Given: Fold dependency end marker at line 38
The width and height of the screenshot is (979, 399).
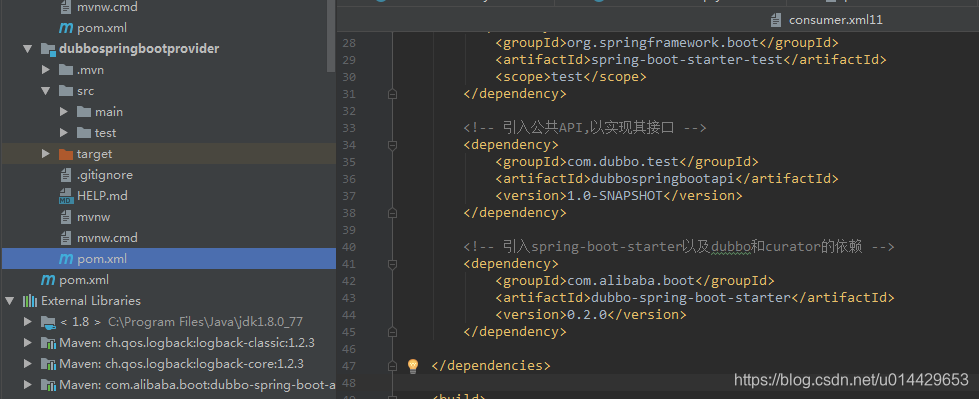Looking at the screenshot, I should tap(392, 213).
